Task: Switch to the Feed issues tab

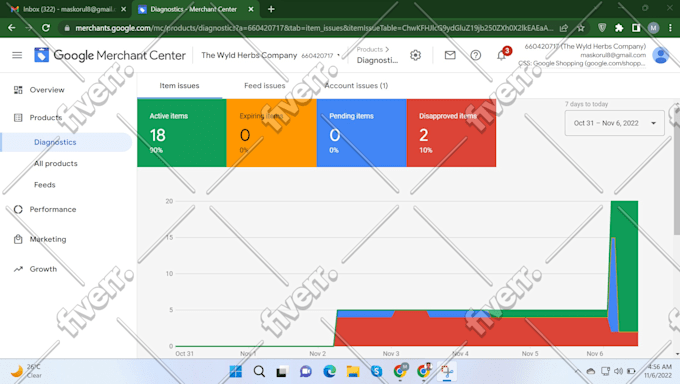Action: [x=265, y=86]
